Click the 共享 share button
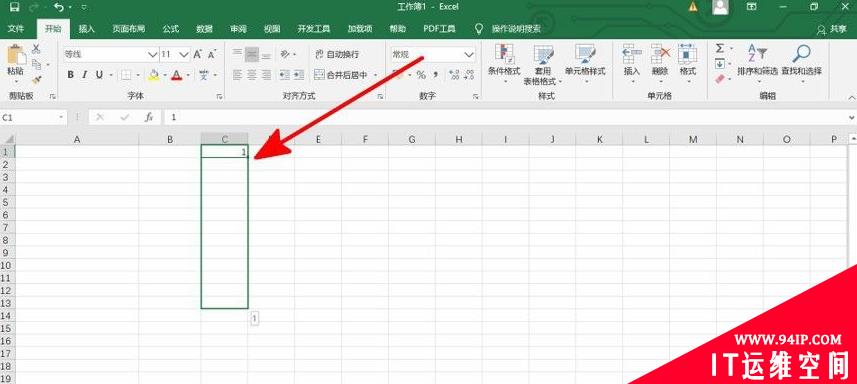857x384 pixels. pyautogui.click(x=831, y=29)
